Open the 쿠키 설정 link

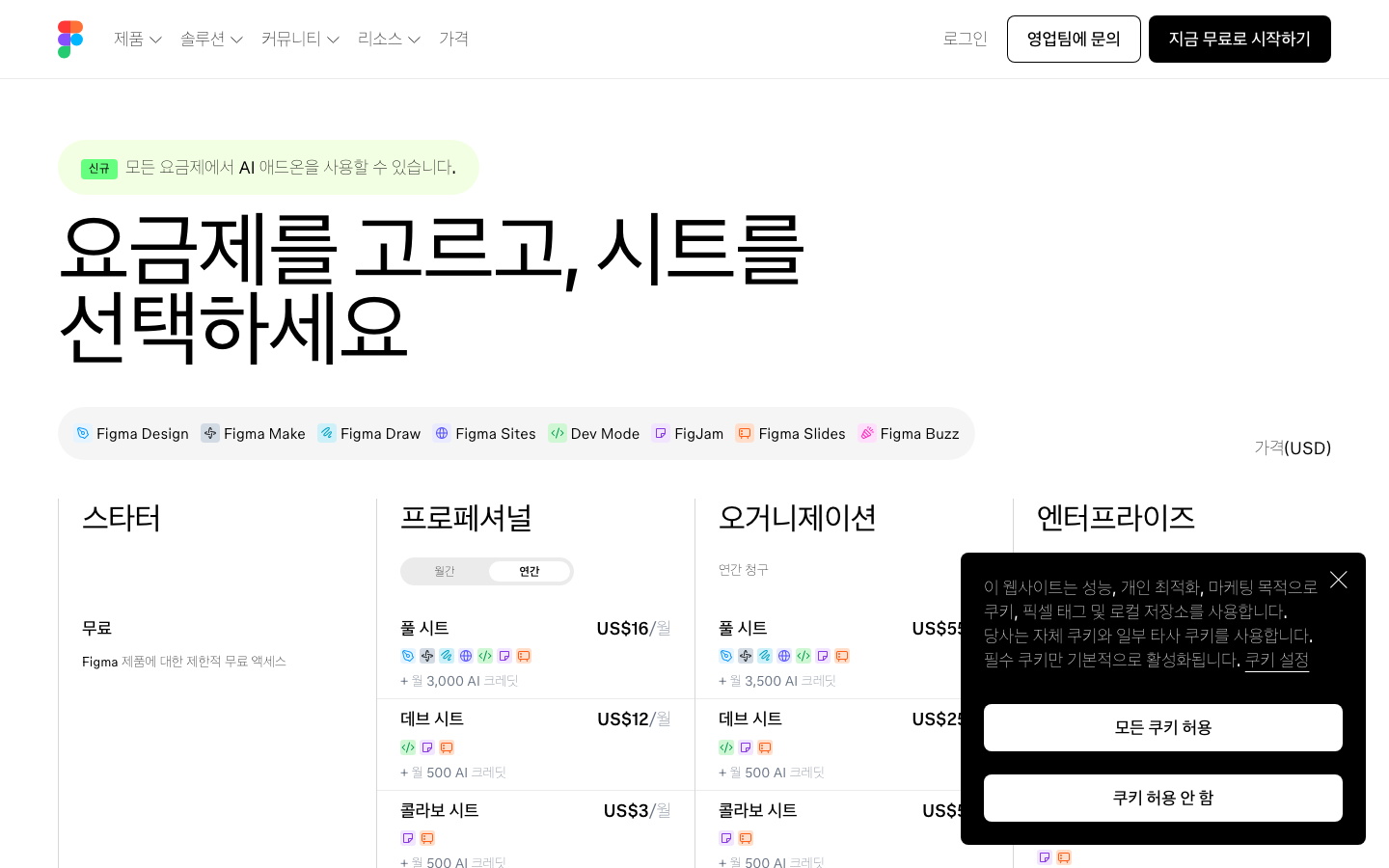tap(1277, 660)
